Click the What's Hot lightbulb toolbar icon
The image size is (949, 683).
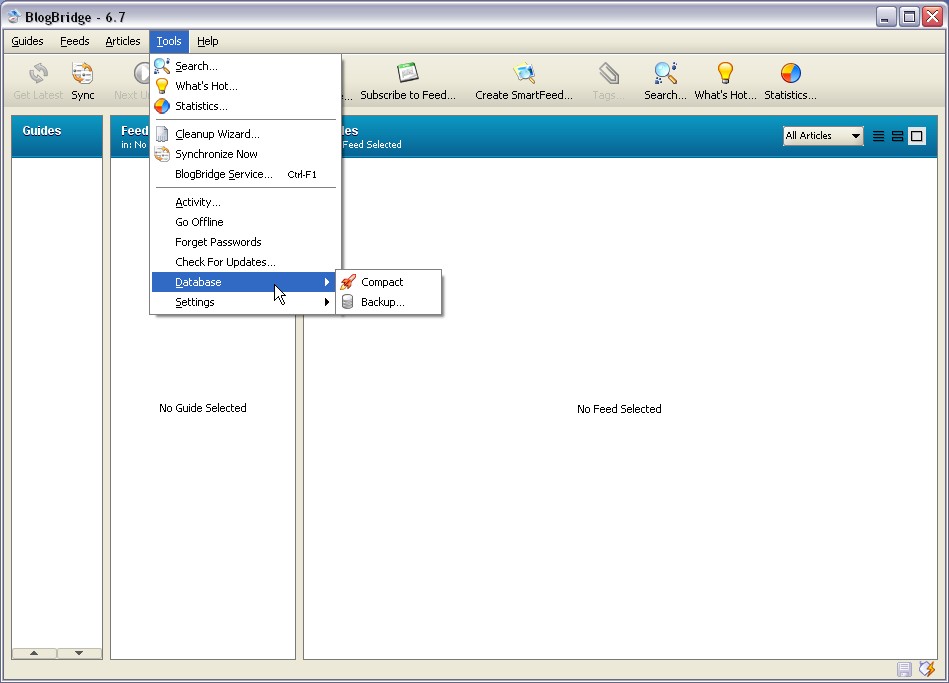pyautogui.click(x=725, y=73)
